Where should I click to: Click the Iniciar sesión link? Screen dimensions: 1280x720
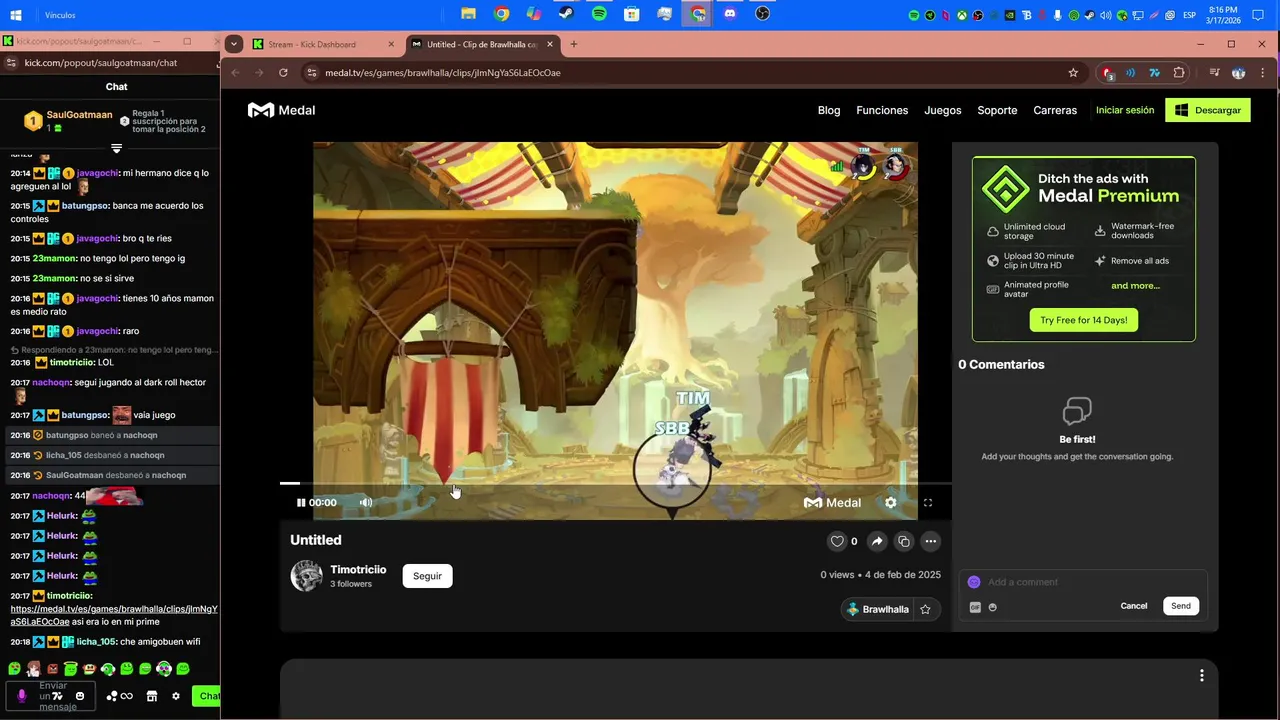coord(1125,110)
